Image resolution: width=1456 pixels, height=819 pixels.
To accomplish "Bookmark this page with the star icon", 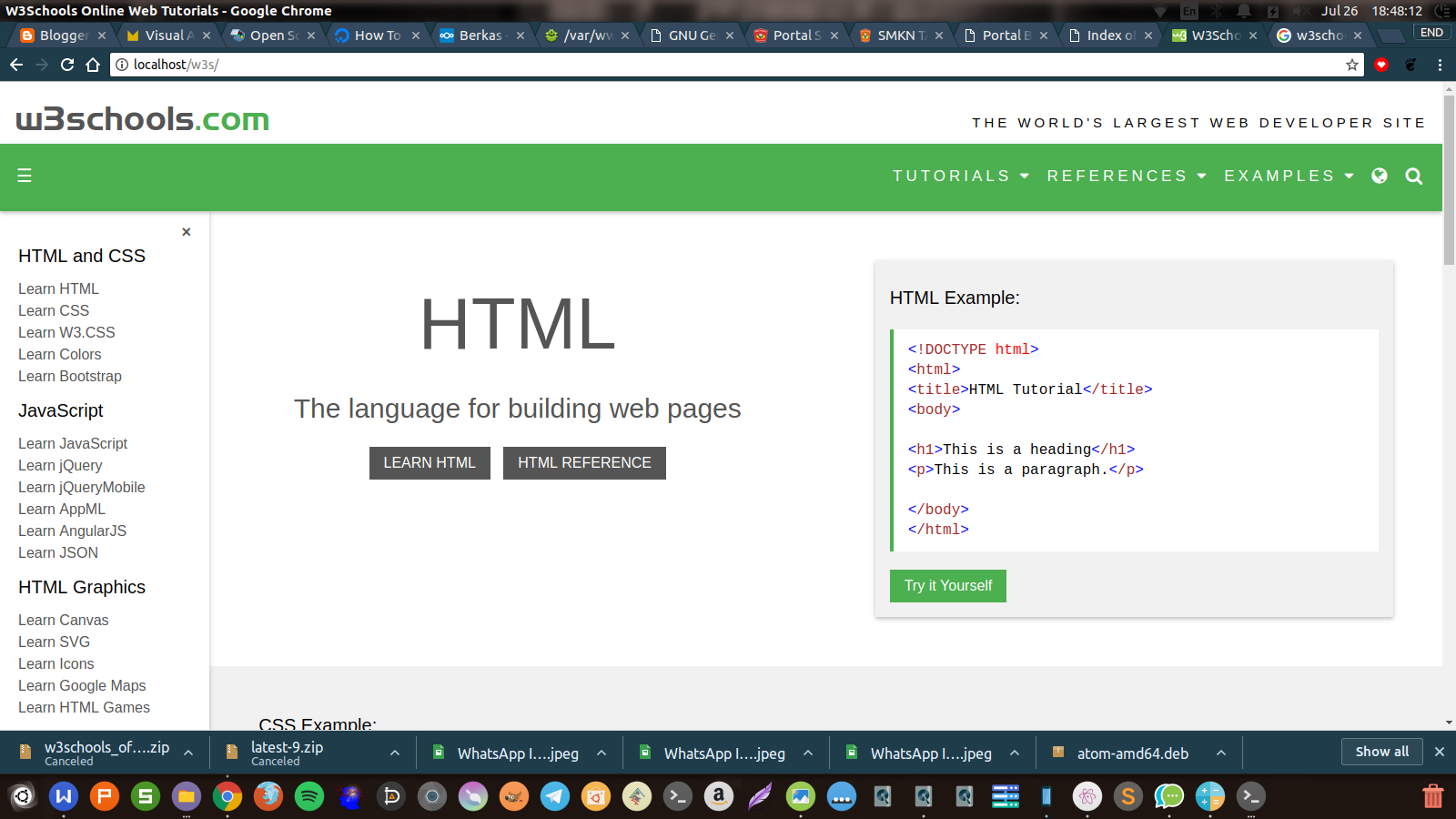I will pos(1352,65).
